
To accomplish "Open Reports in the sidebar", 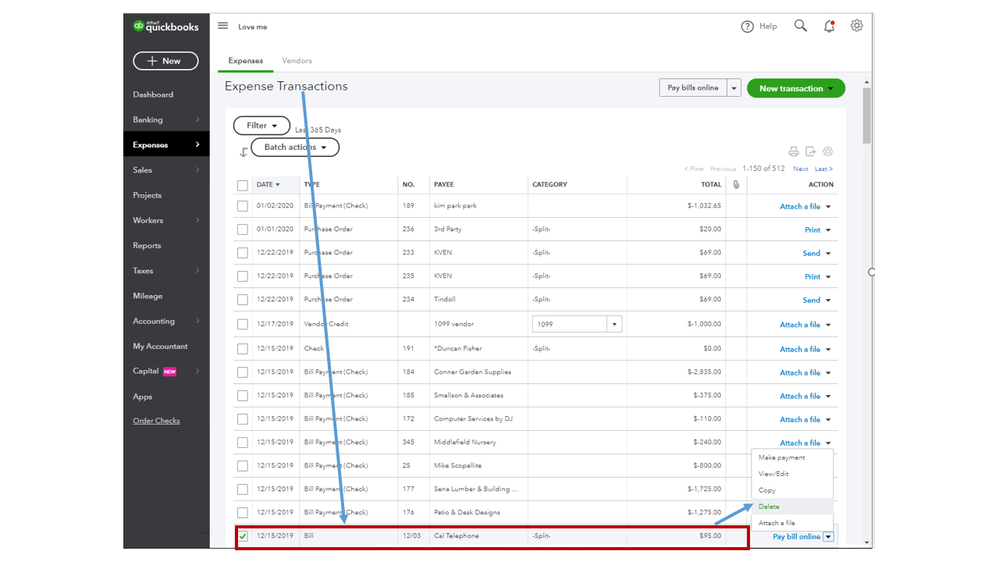I will tap(147, 246).
